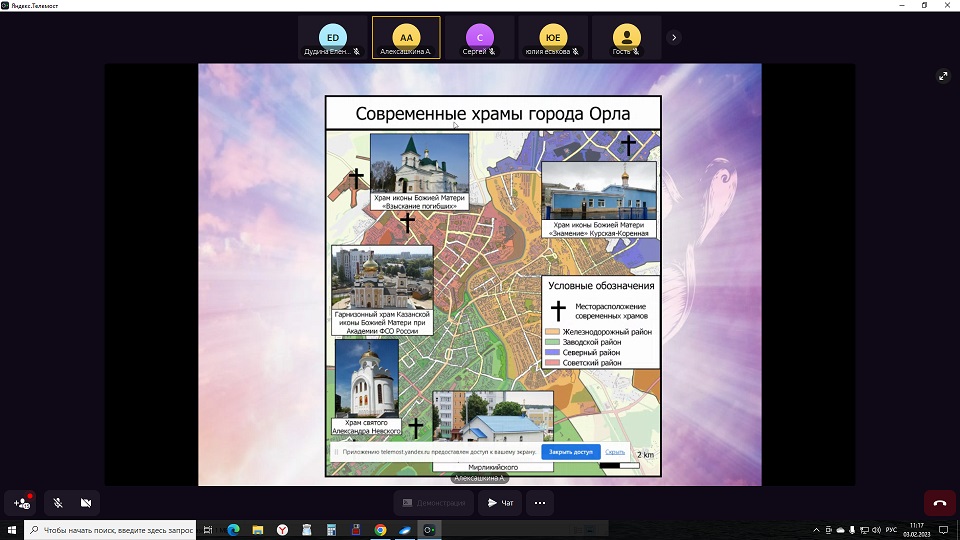Unmute the microphone
The height and width of the screenshot is (540, 960).
(x=57, y=502)
